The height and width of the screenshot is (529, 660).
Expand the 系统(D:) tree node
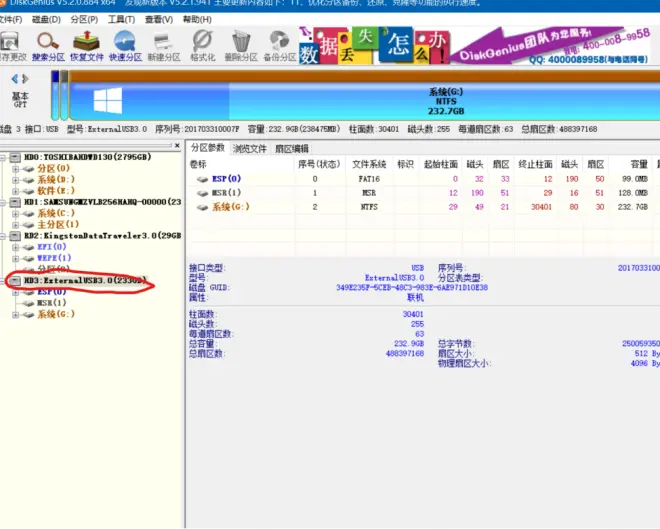pyautogui.click(x=16, y=180)
